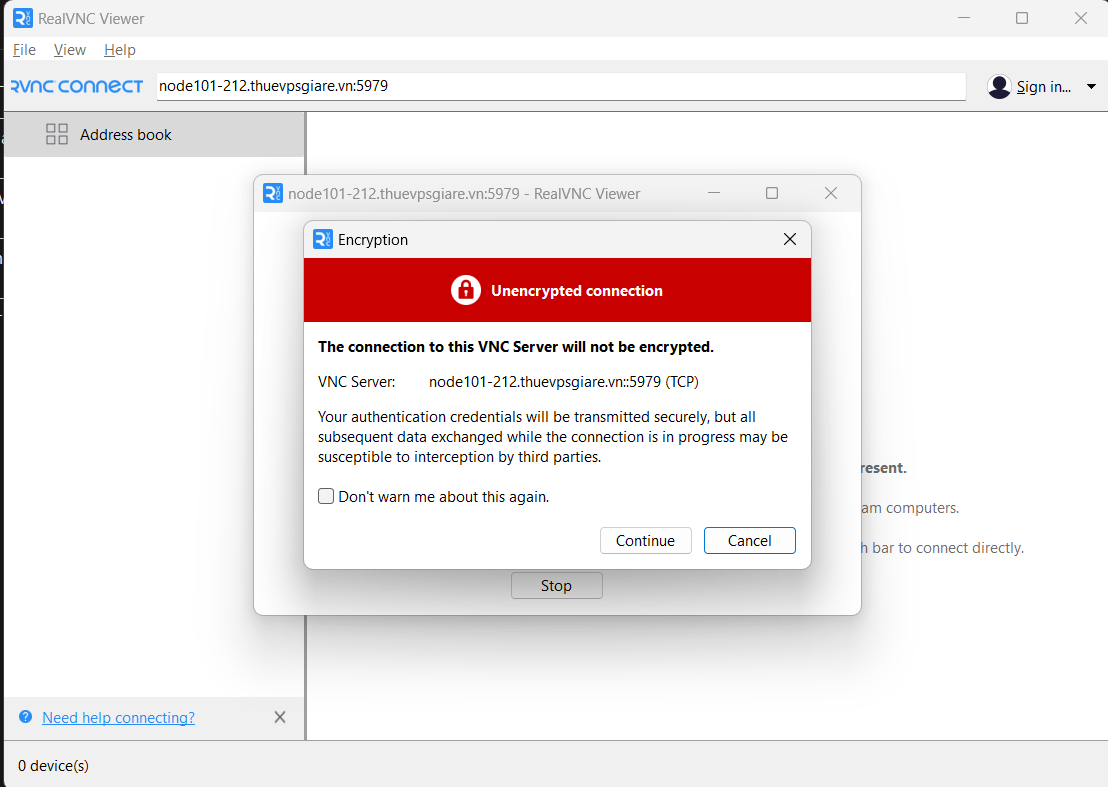
Task: Click the red padlock warning icon
Action: coord(466,290)
